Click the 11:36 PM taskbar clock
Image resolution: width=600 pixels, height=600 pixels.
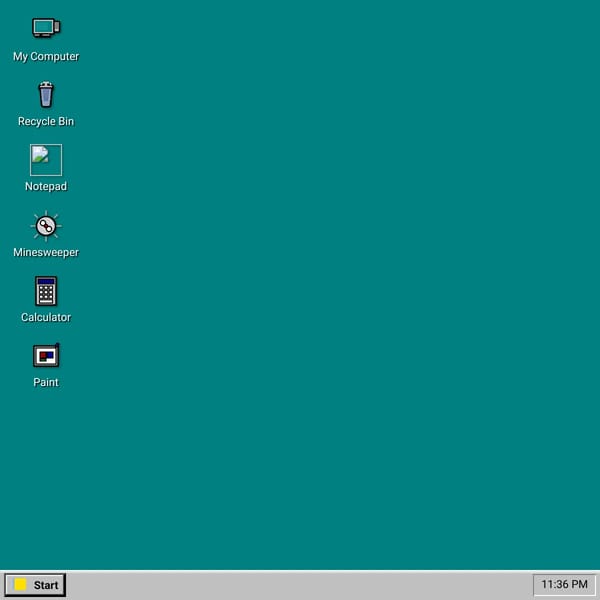pos(564,584)
